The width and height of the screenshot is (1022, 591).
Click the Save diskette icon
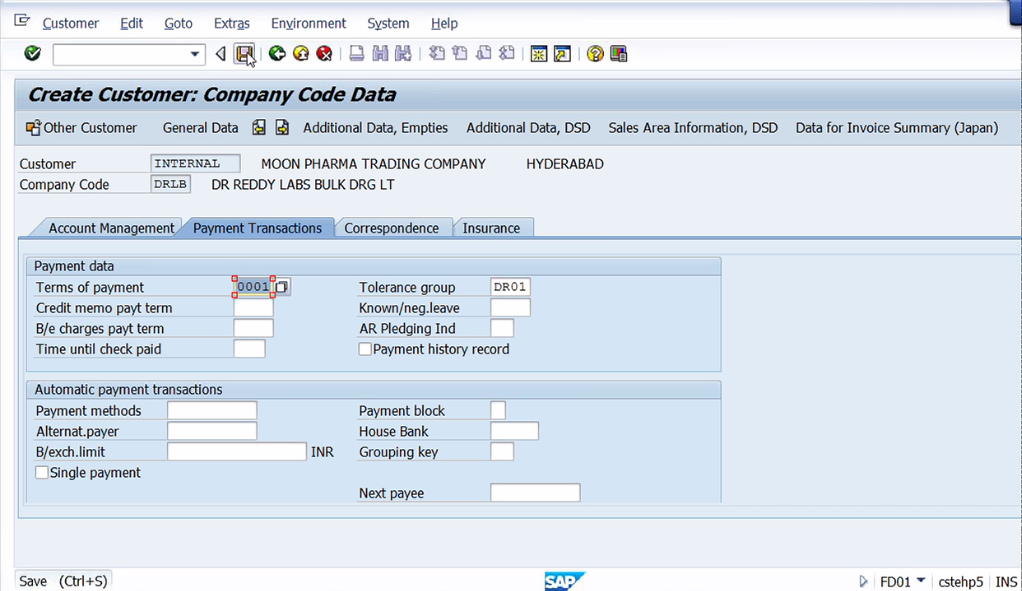point(244,54)
